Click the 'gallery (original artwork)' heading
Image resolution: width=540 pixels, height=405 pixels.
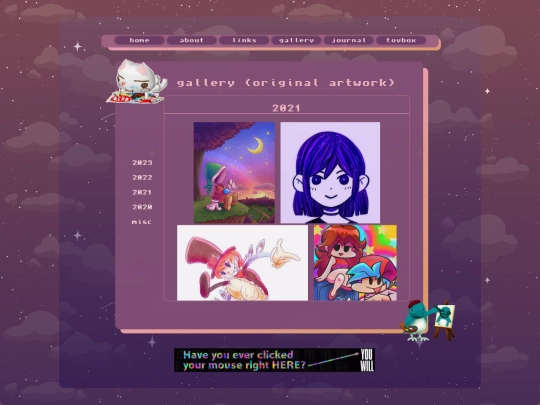(x=285, y=83)
